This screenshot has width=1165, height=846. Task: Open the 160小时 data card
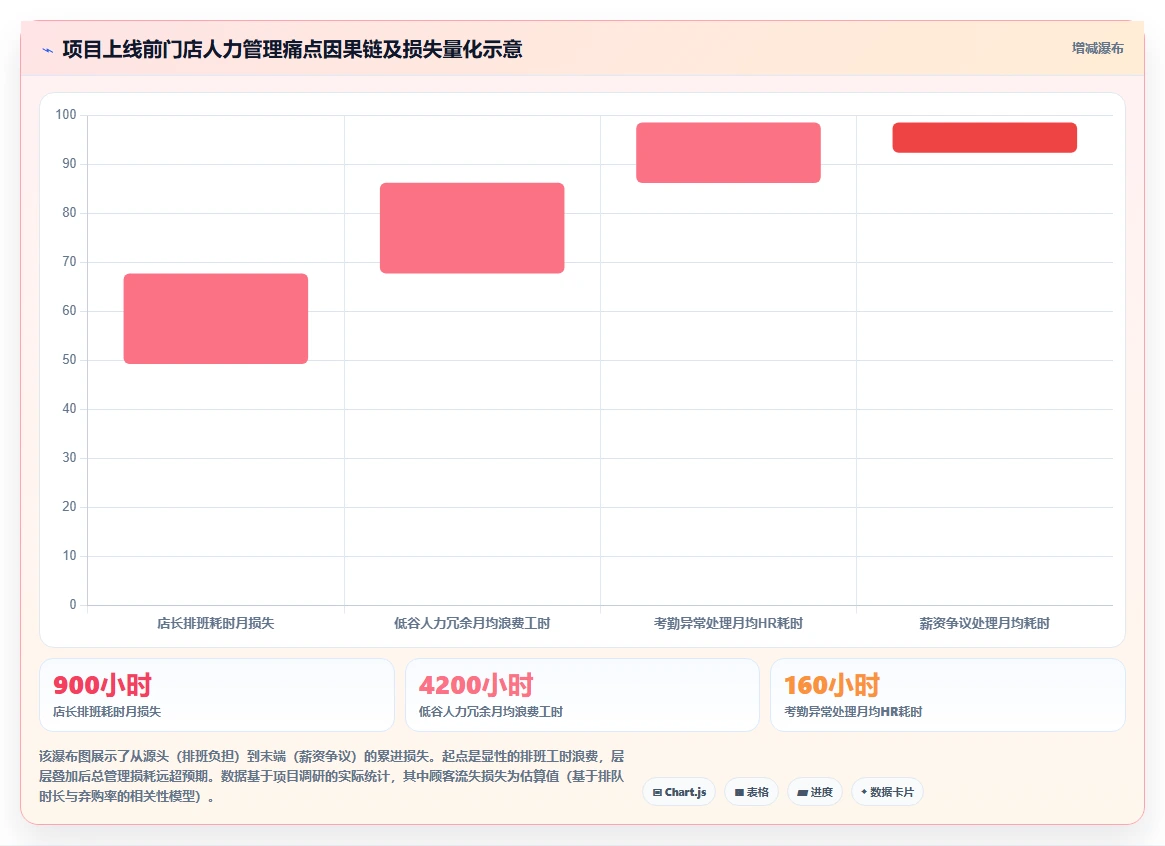[947, 694]
